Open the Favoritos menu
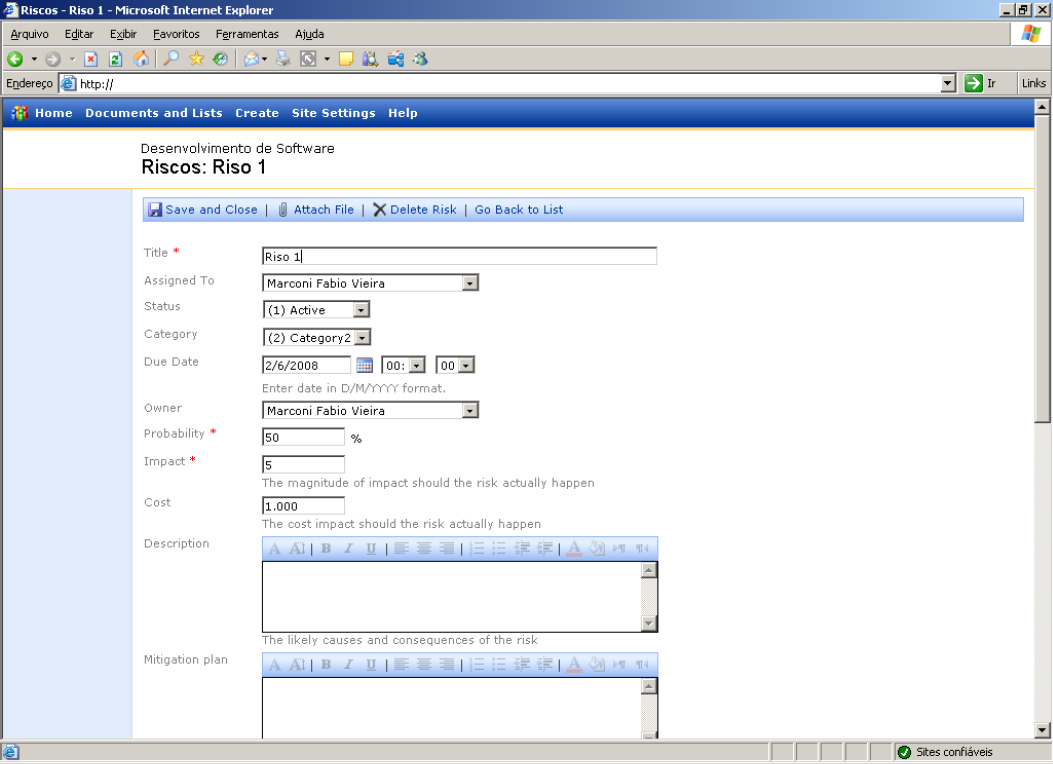This screenshot has height=764, width=1053. pos(176,34)
